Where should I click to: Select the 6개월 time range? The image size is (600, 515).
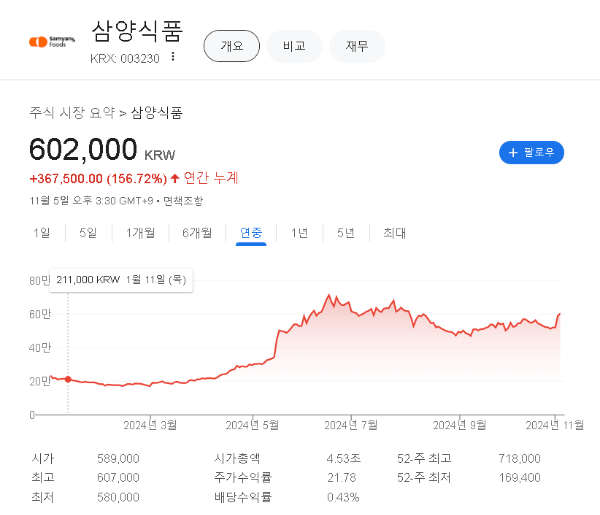(197, 233)
